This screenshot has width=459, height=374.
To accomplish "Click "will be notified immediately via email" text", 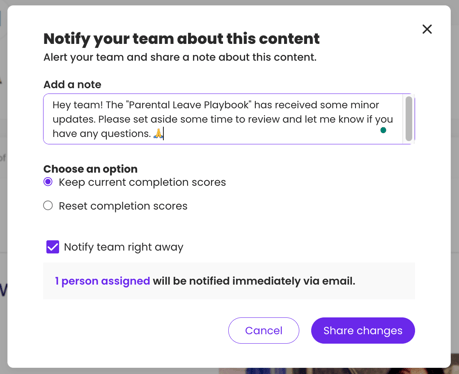I will click(x=254, y=281).
